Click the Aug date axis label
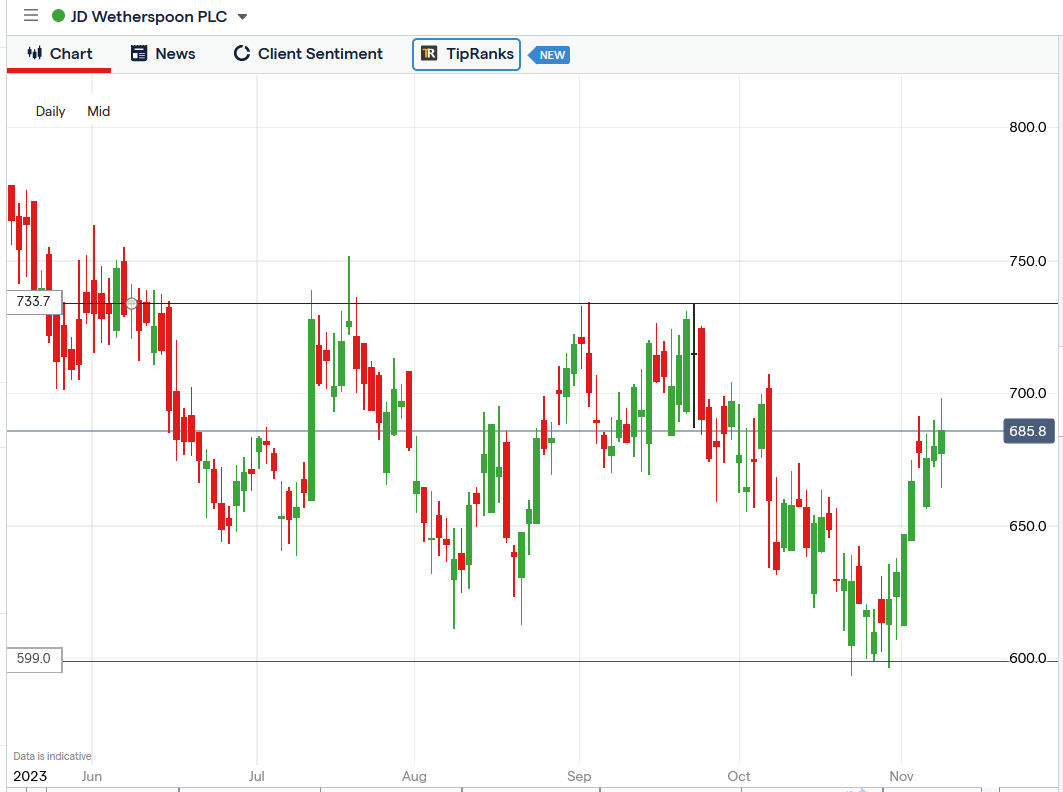The image size is (1063, 792). [414, 776]
